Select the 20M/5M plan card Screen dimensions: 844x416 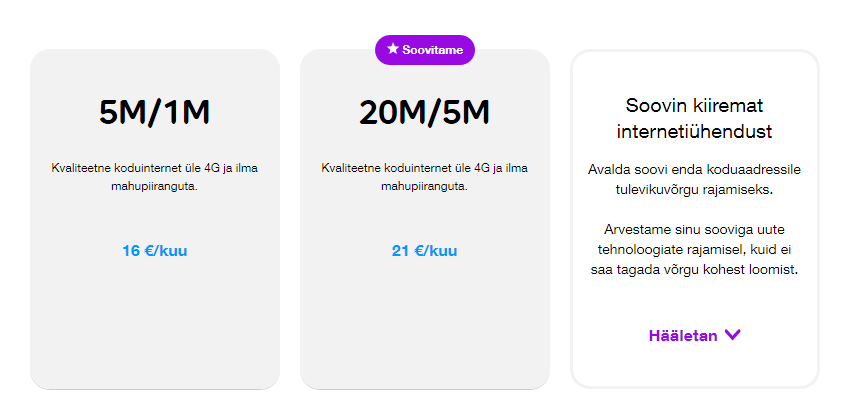425,219
